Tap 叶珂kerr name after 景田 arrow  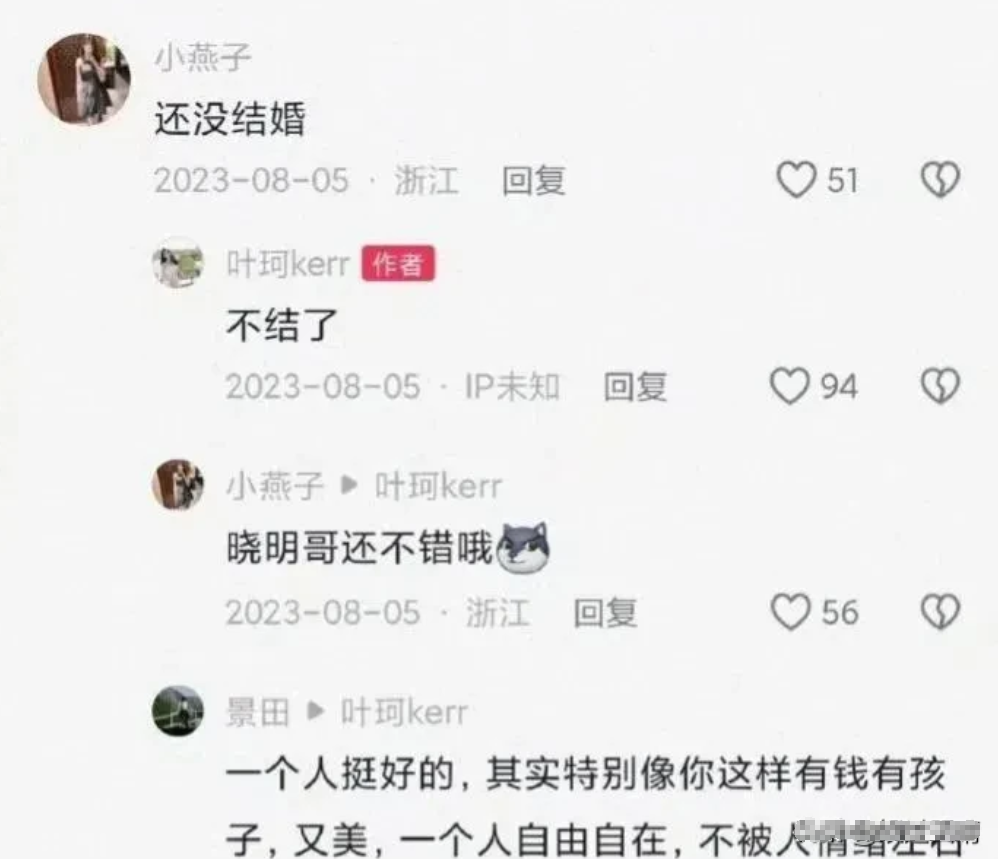[x=405, y=711]
